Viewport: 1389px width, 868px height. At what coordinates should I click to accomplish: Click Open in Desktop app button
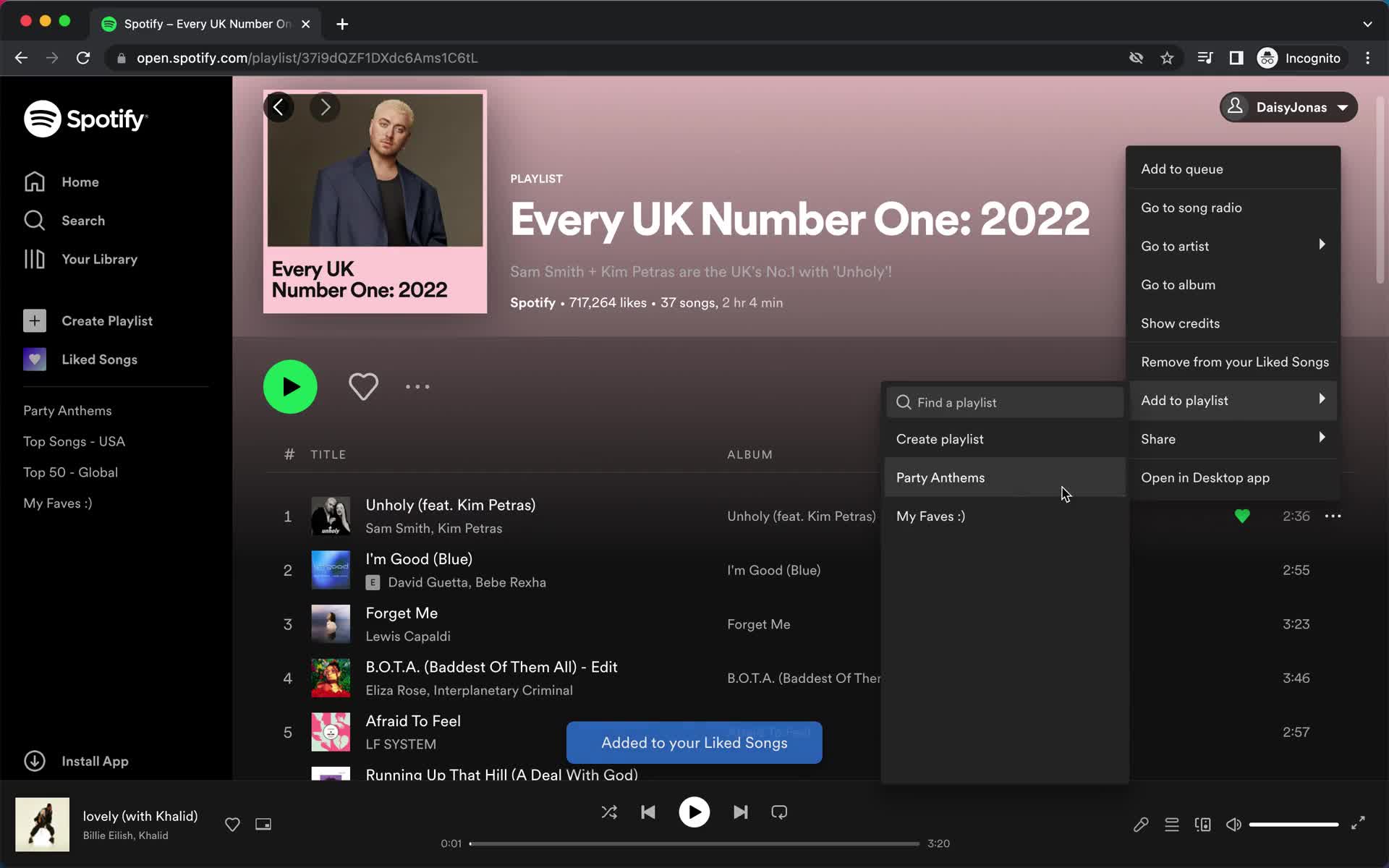tap(1205, 477)
